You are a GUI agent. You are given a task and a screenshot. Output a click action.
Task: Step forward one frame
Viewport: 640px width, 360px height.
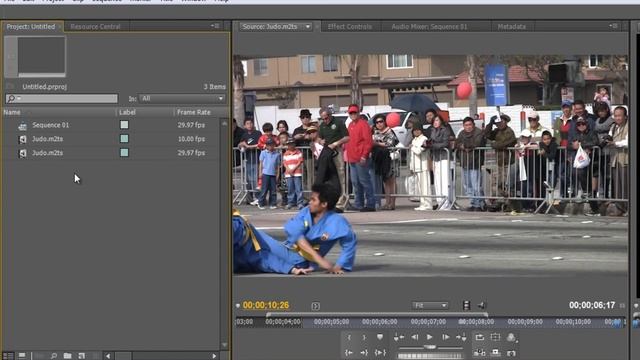coord(446,338)
